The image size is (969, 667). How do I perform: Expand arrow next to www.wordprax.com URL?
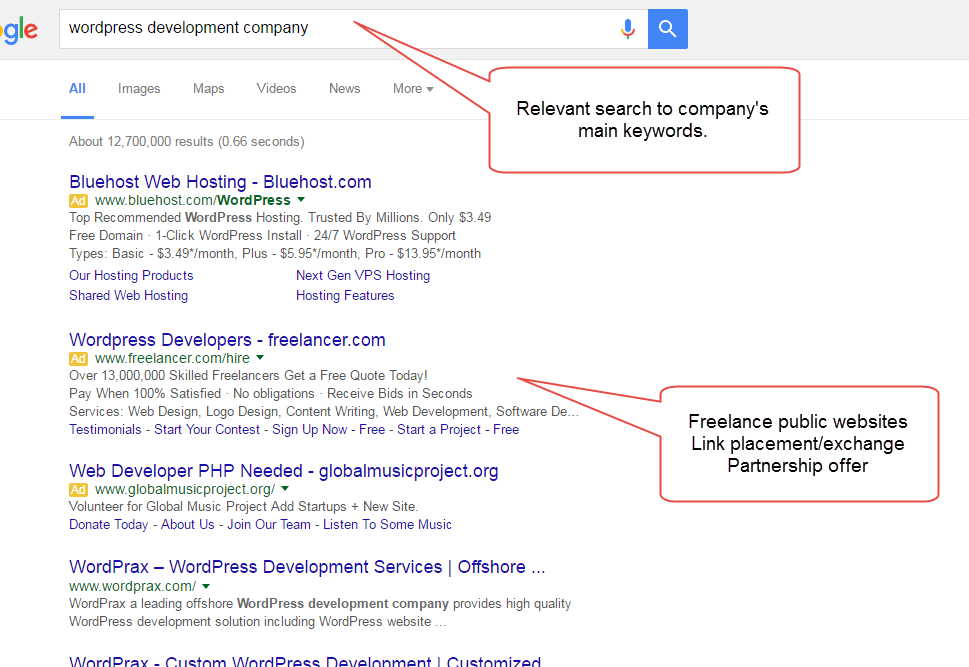[206, 585]
